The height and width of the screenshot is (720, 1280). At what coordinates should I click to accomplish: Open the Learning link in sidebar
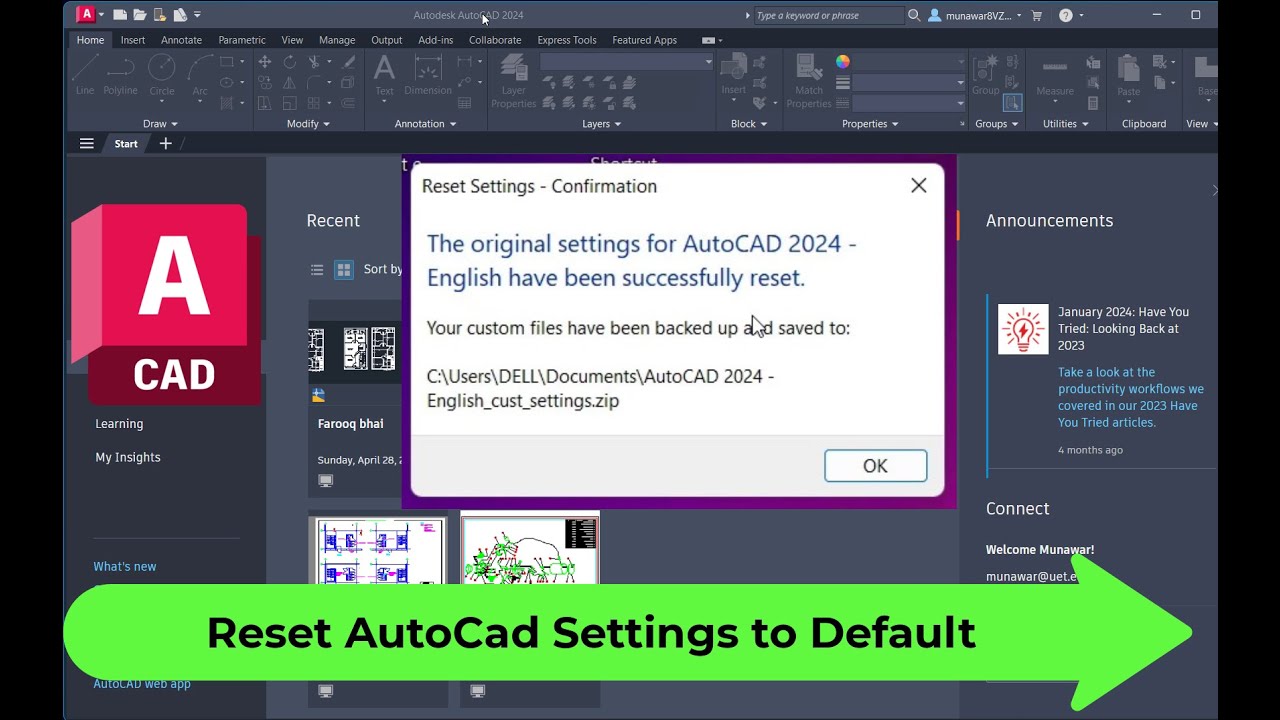[x=119, y=424]
